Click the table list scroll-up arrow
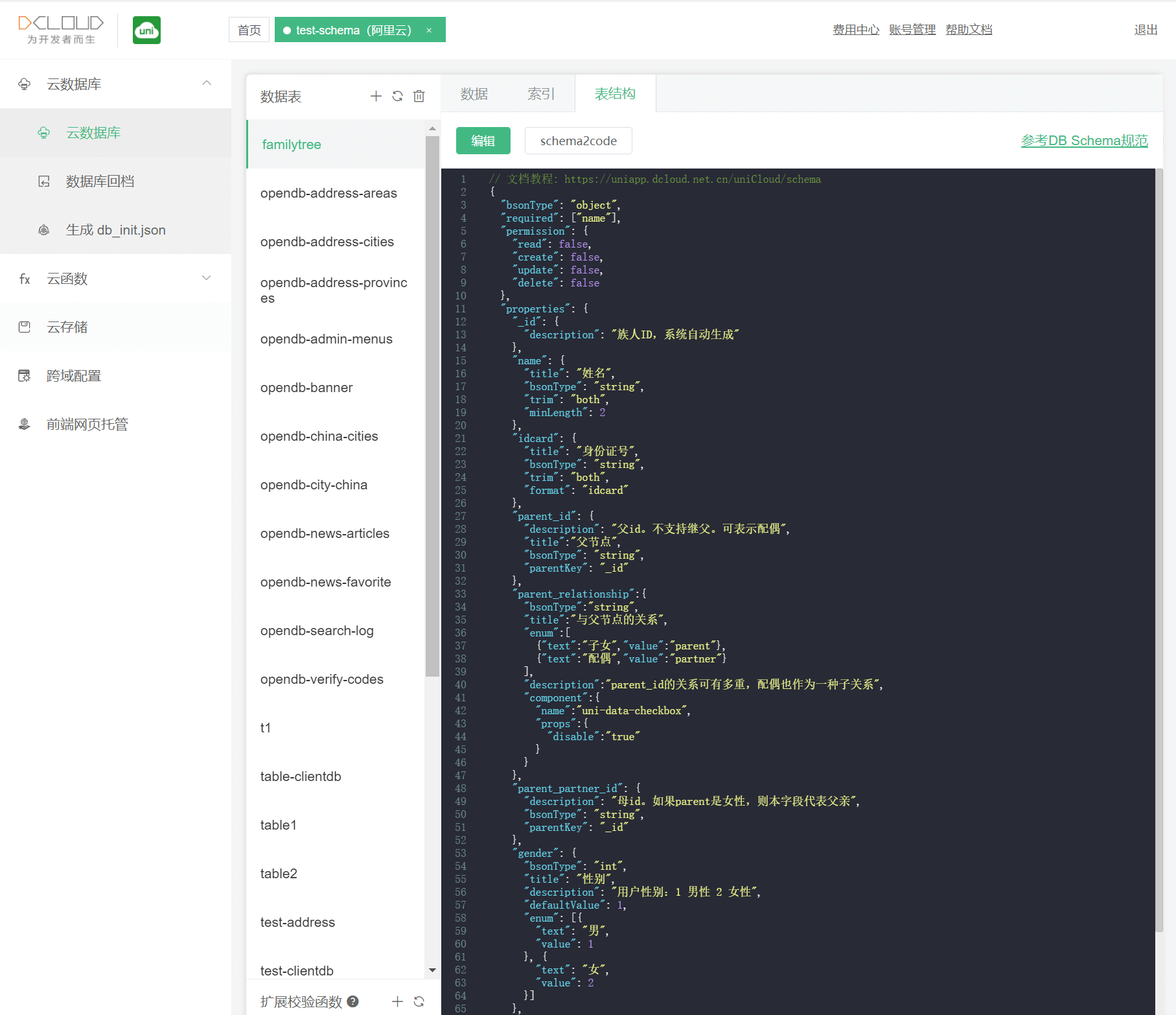The width and height of the screenshot is (1176, 1015). click(432, 128)
